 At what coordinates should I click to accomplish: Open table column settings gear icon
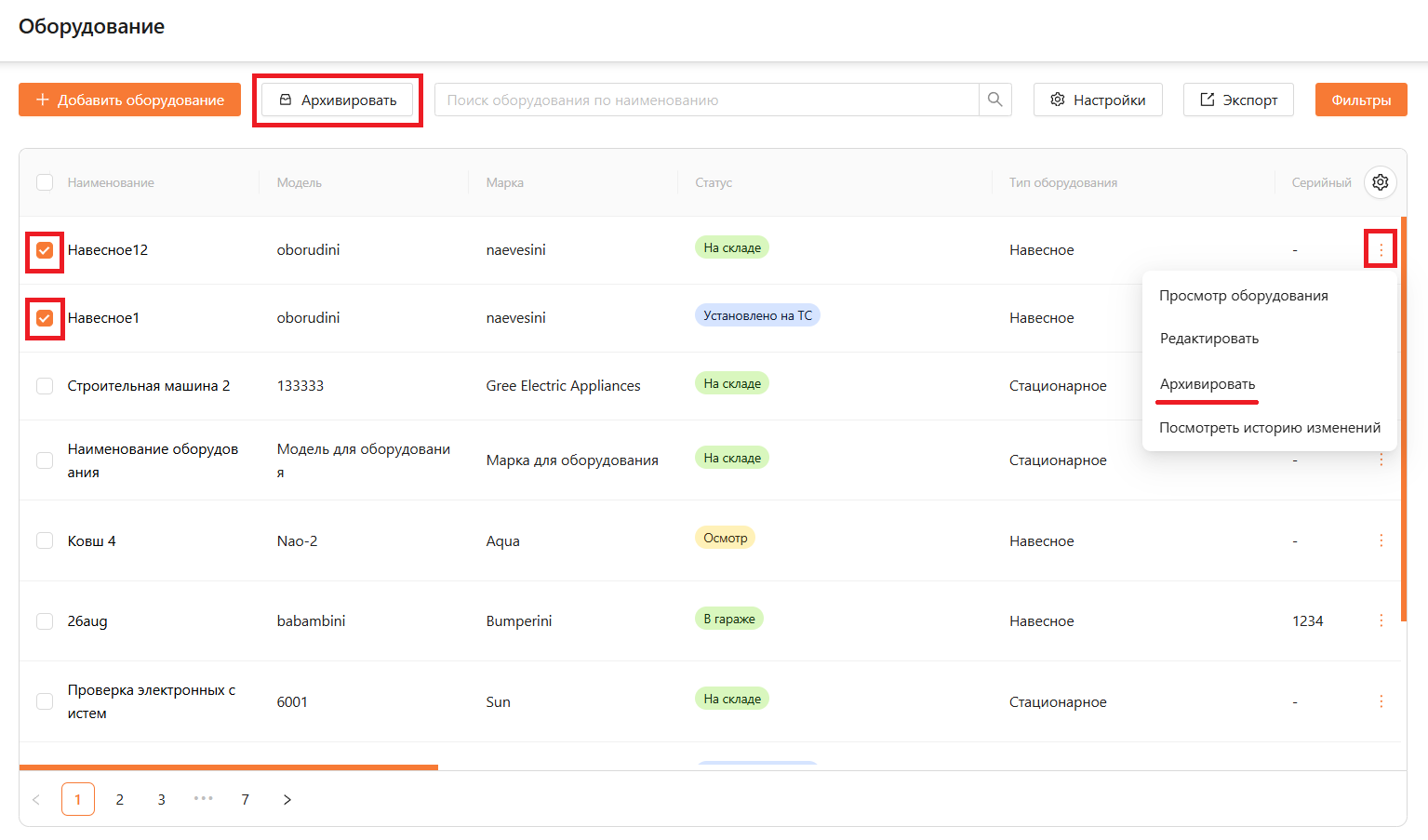click(x=1380, y=182)
